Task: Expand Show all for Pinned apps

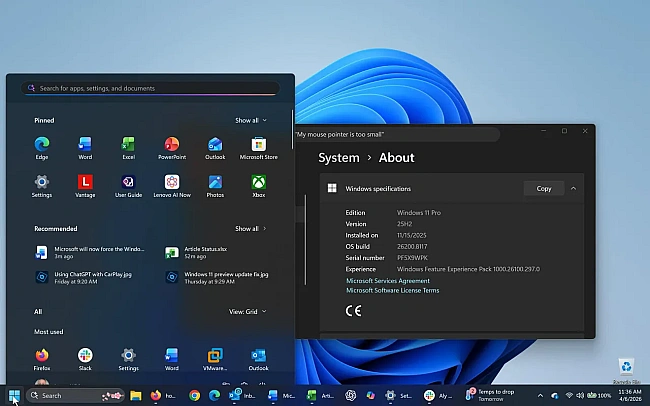Action: coord(250,120)
